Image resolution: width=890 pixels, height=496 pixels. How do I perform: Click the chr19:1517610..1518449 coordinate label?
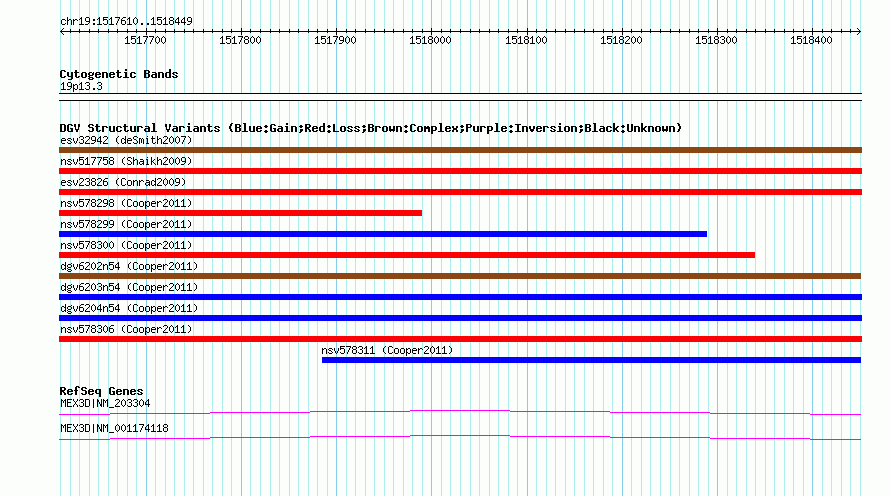[126, 21]
